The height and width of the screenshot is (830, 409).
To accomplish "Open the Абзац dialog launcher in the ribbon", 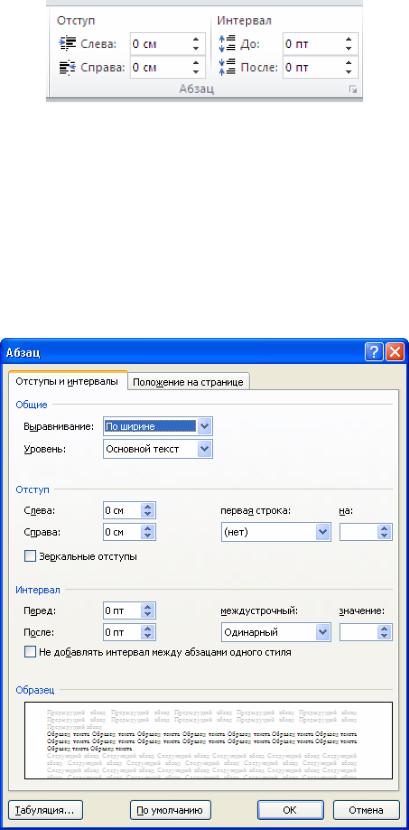I will 353,91.
